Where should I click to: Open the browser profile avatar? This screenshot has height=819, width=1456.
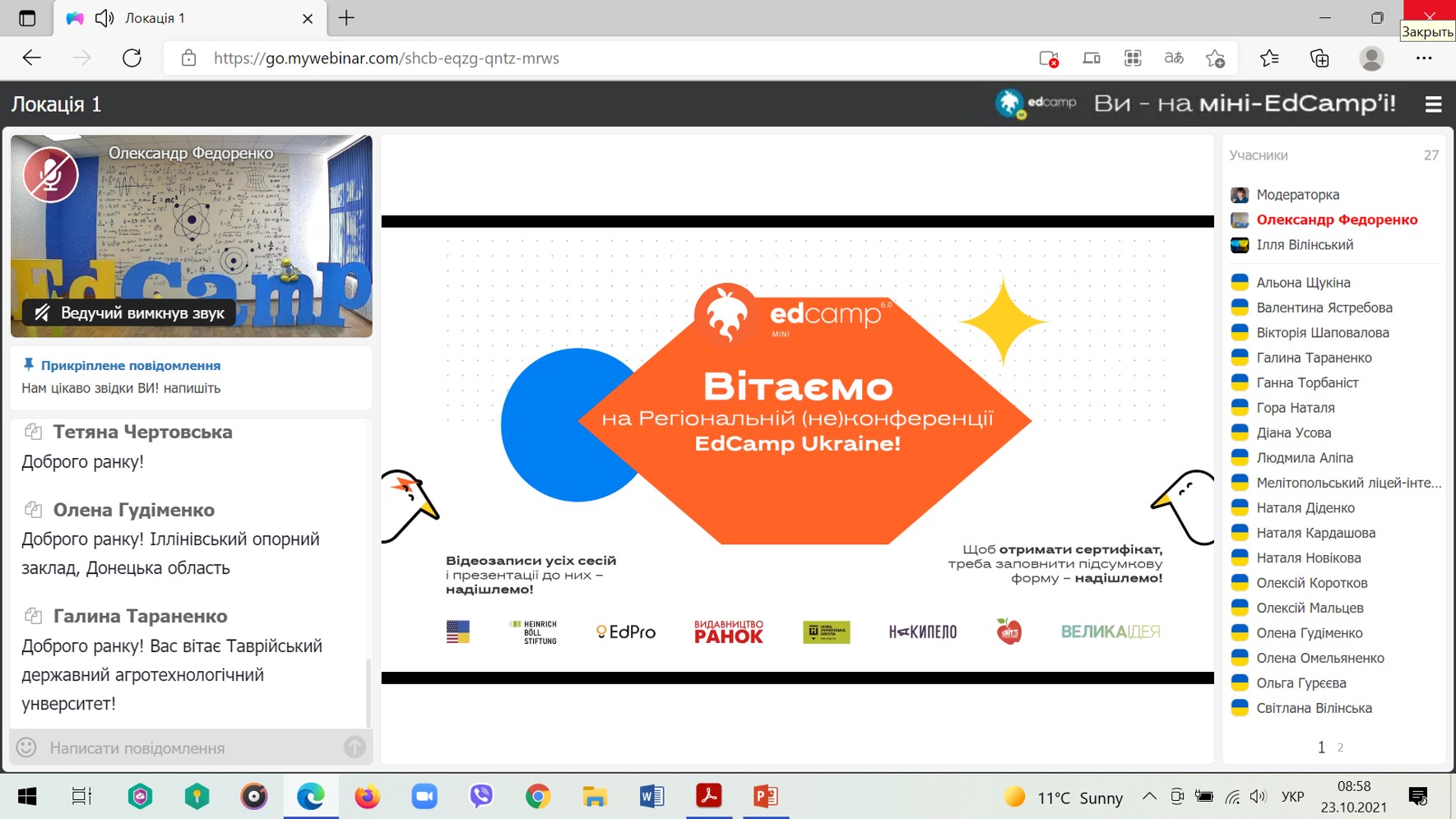[1371, 58]
